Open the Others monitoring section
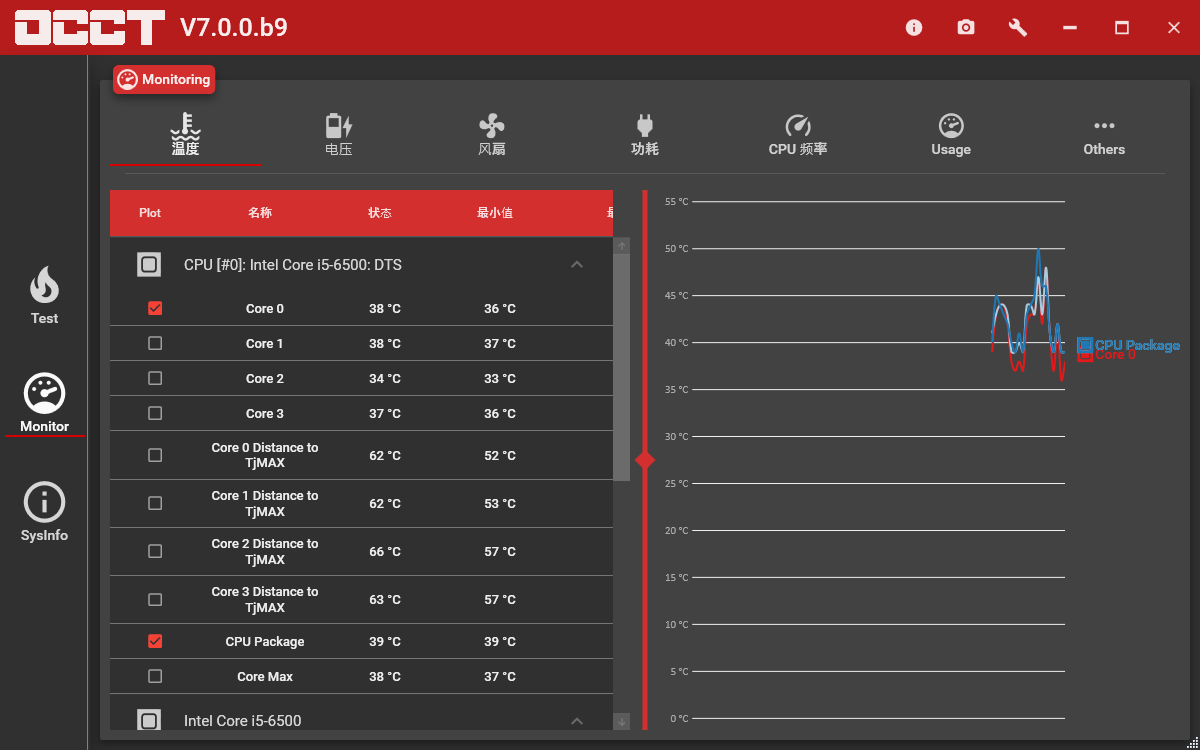1200x750 pixels. (x=1104, y=135)
